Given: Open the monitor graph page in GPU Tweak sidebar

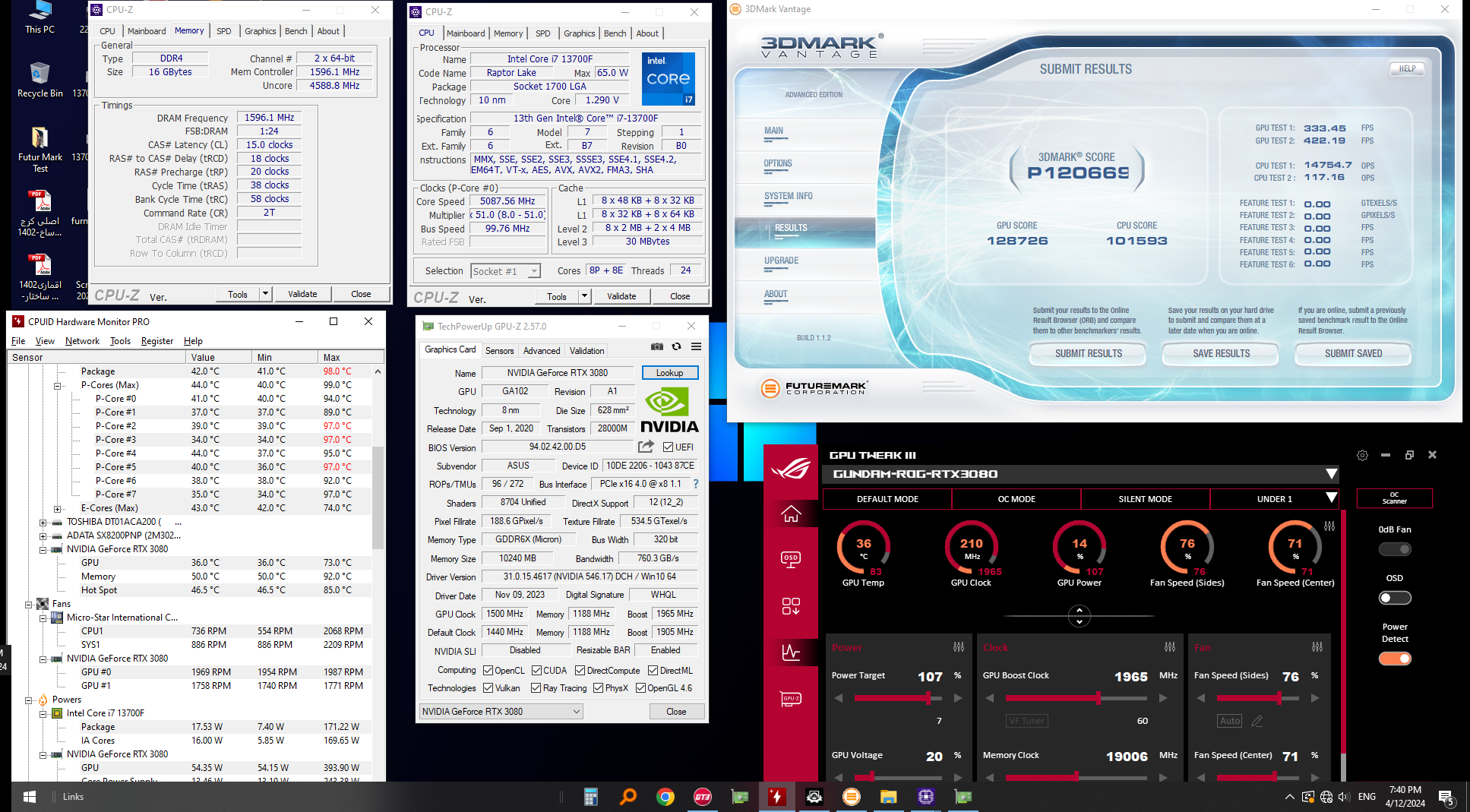Looking at the screenshot, I should (791, 652).
